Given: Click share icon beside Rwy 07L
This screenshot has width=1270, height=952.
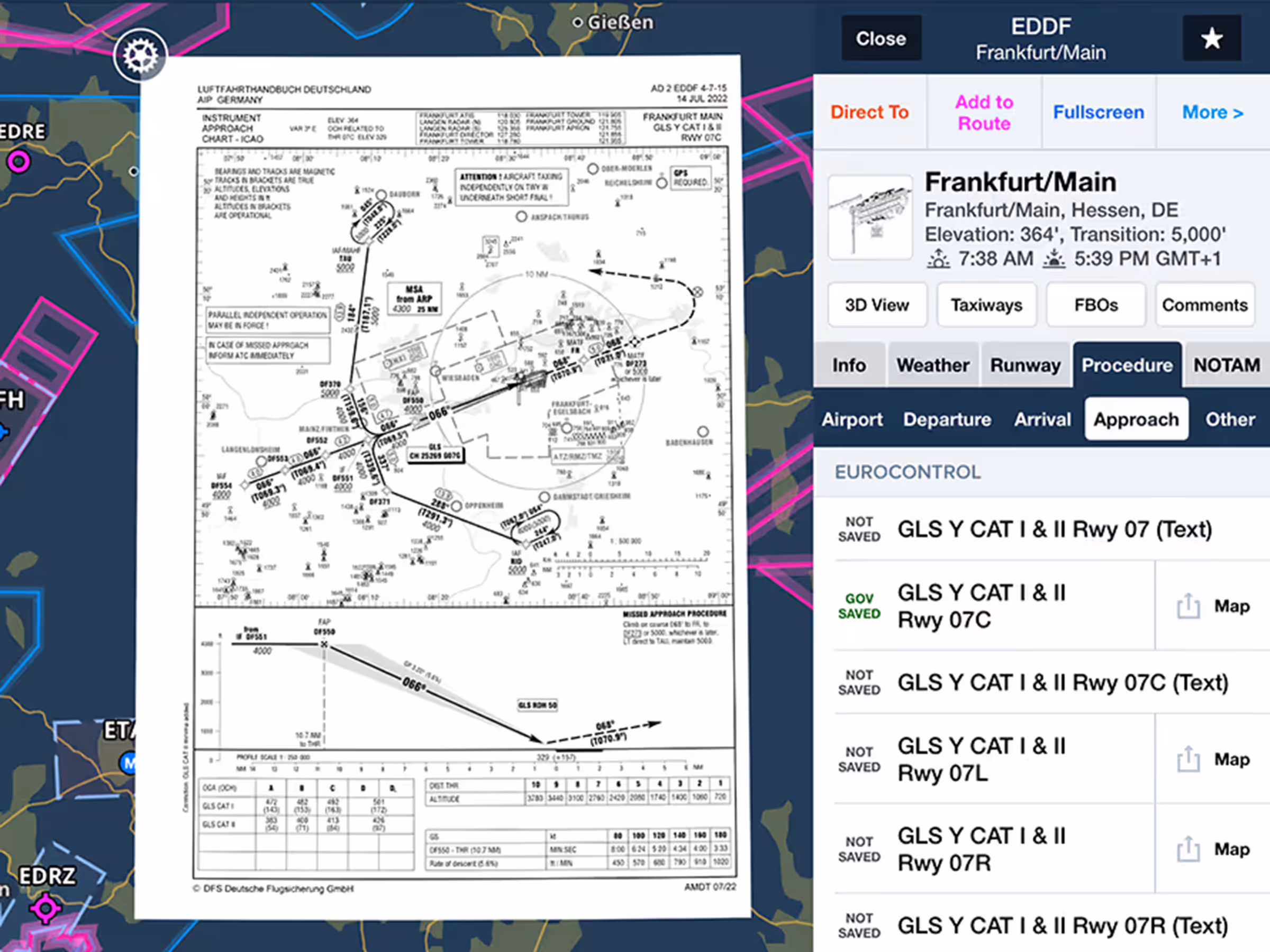Looking at the screenshot, I should pos(1188,759).
